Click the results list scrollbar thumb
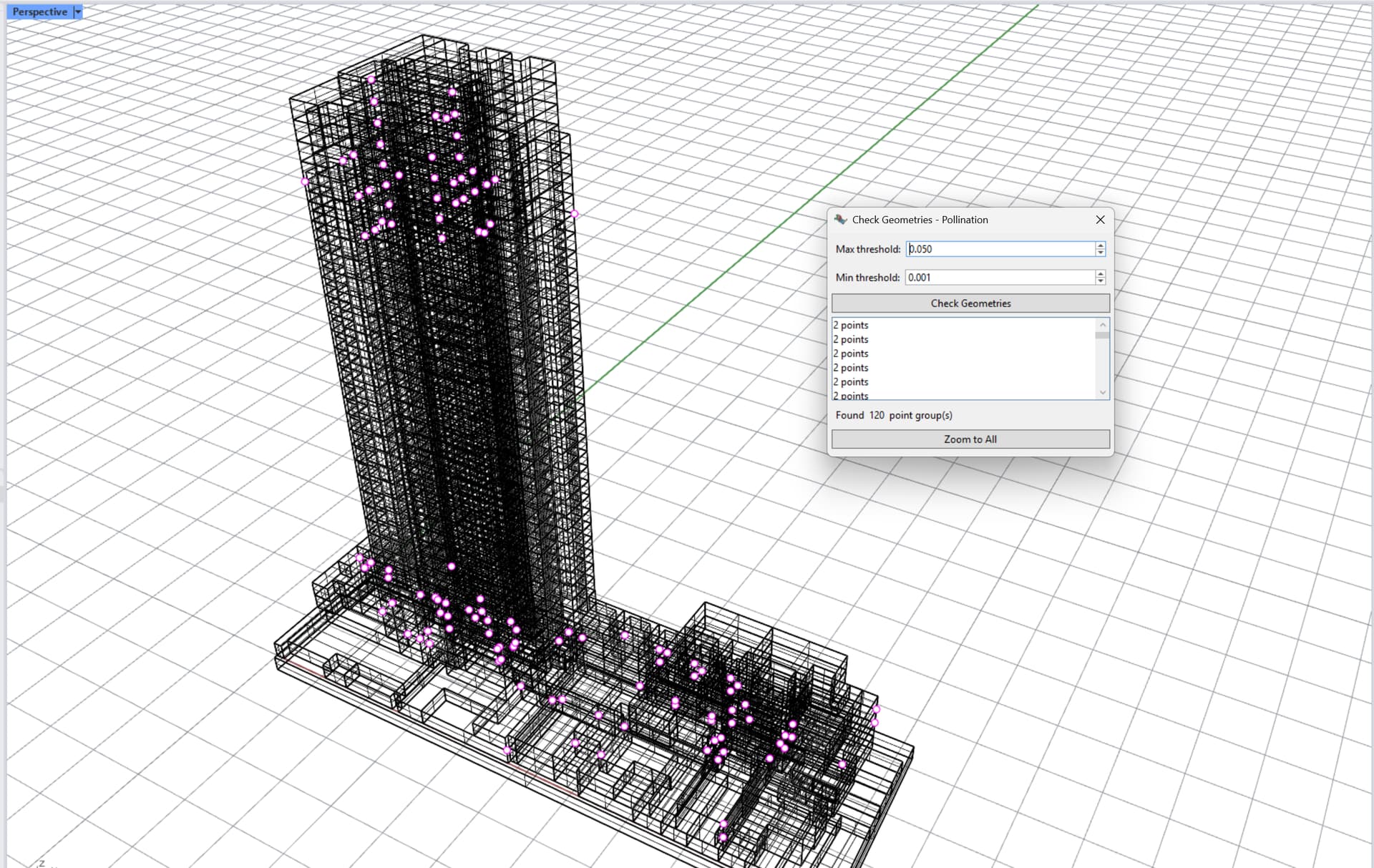Screen dimensions: 1374x868 click(1102, 335)
